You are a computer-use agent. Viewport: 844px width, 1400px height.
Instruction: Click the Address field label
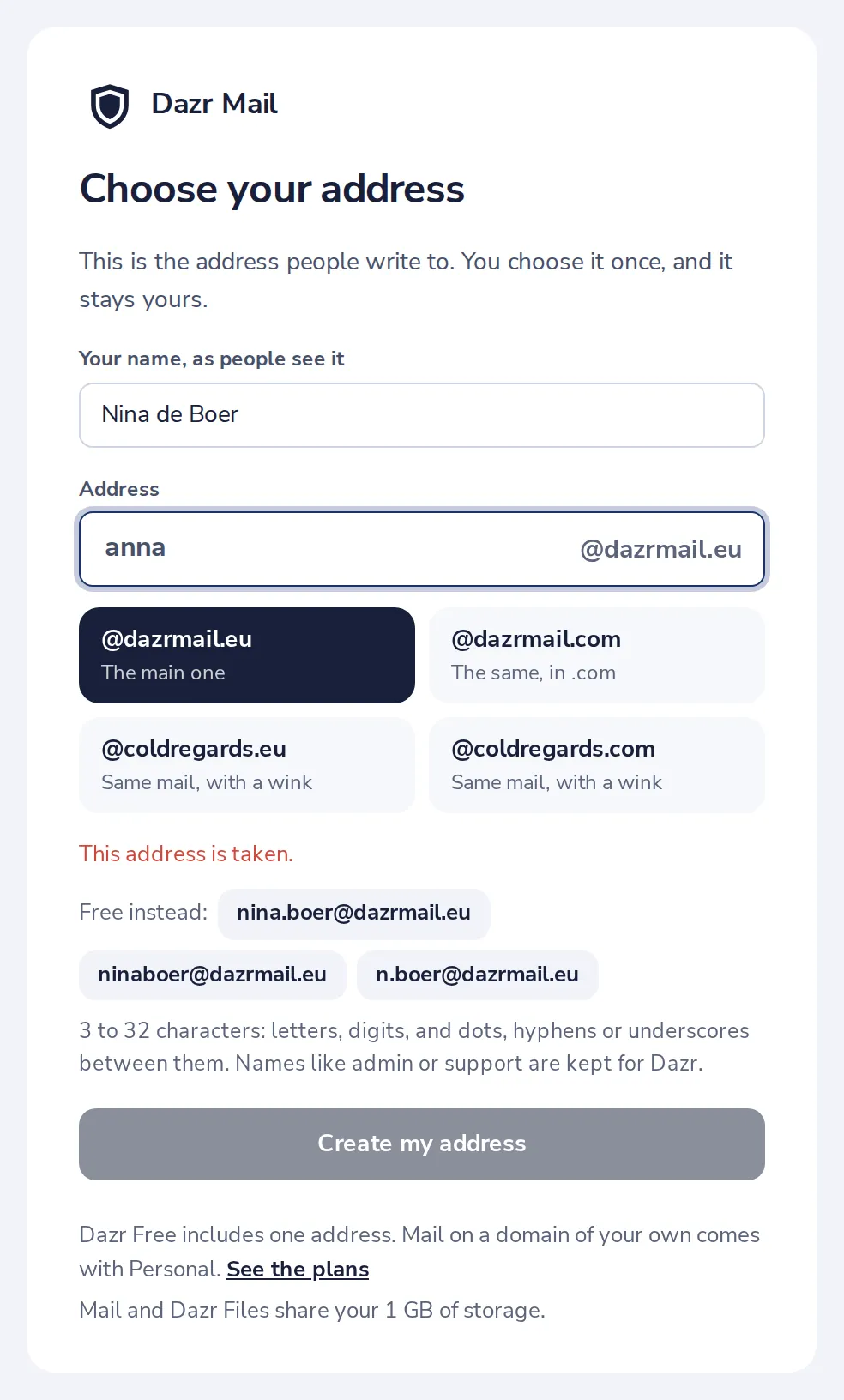point(119,489)
